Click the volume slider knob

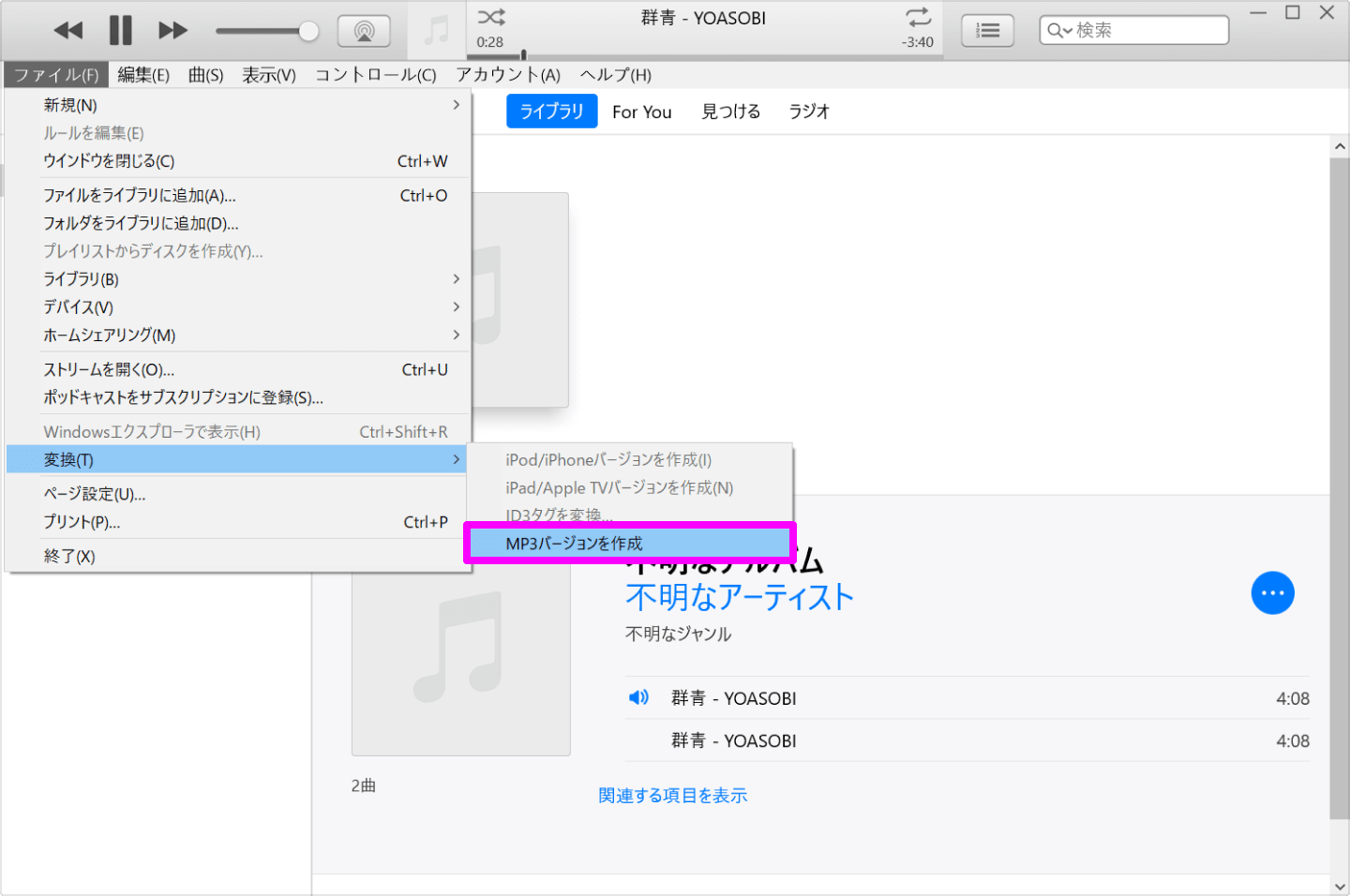(308, 31)
